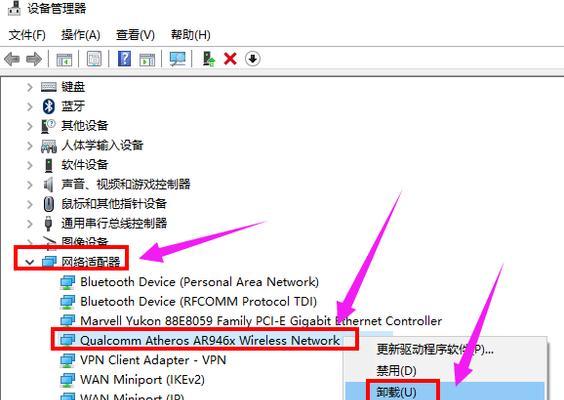Open the Help question mark toolbar icon
Viewport: 564px width, 400px height.
pos(124,59)
